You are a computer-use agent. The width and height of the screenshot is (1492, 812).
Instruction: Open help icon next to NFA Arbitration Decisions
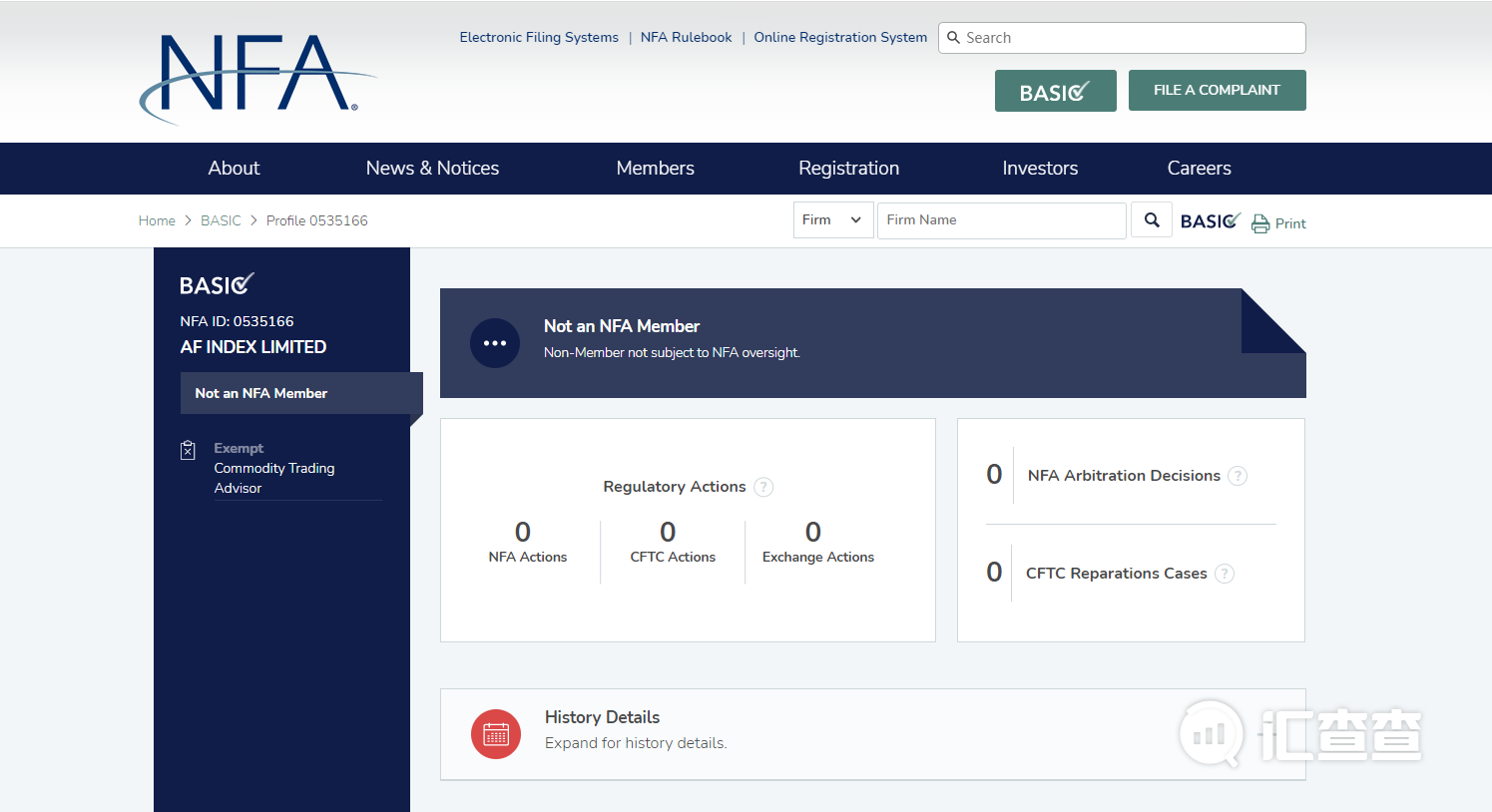click(1238, 476)
